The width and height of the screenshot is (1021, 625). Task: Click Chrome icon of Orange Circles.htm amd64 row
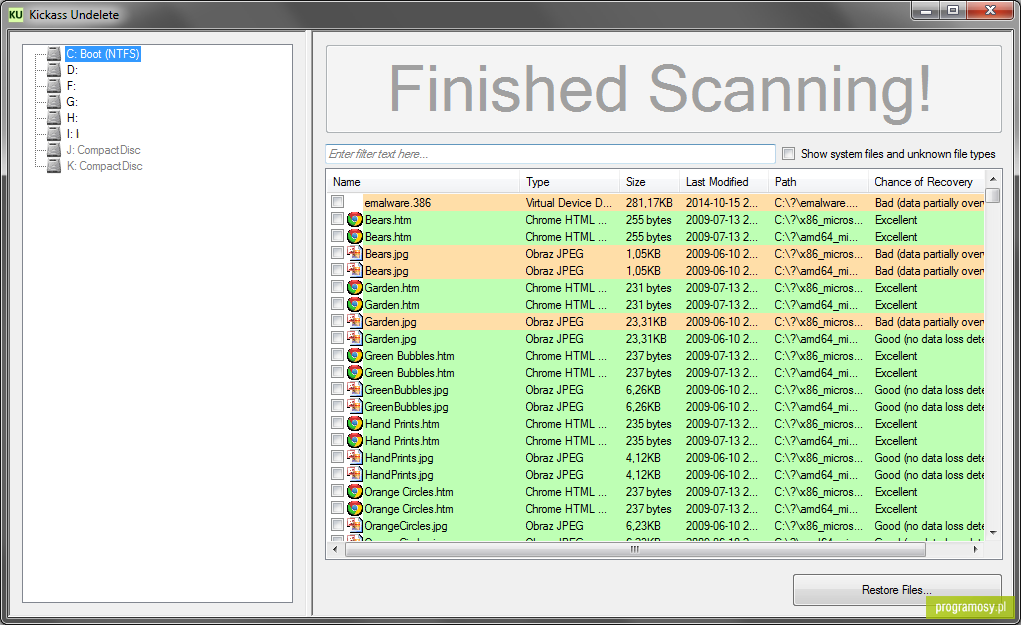(x=355, y=508)
